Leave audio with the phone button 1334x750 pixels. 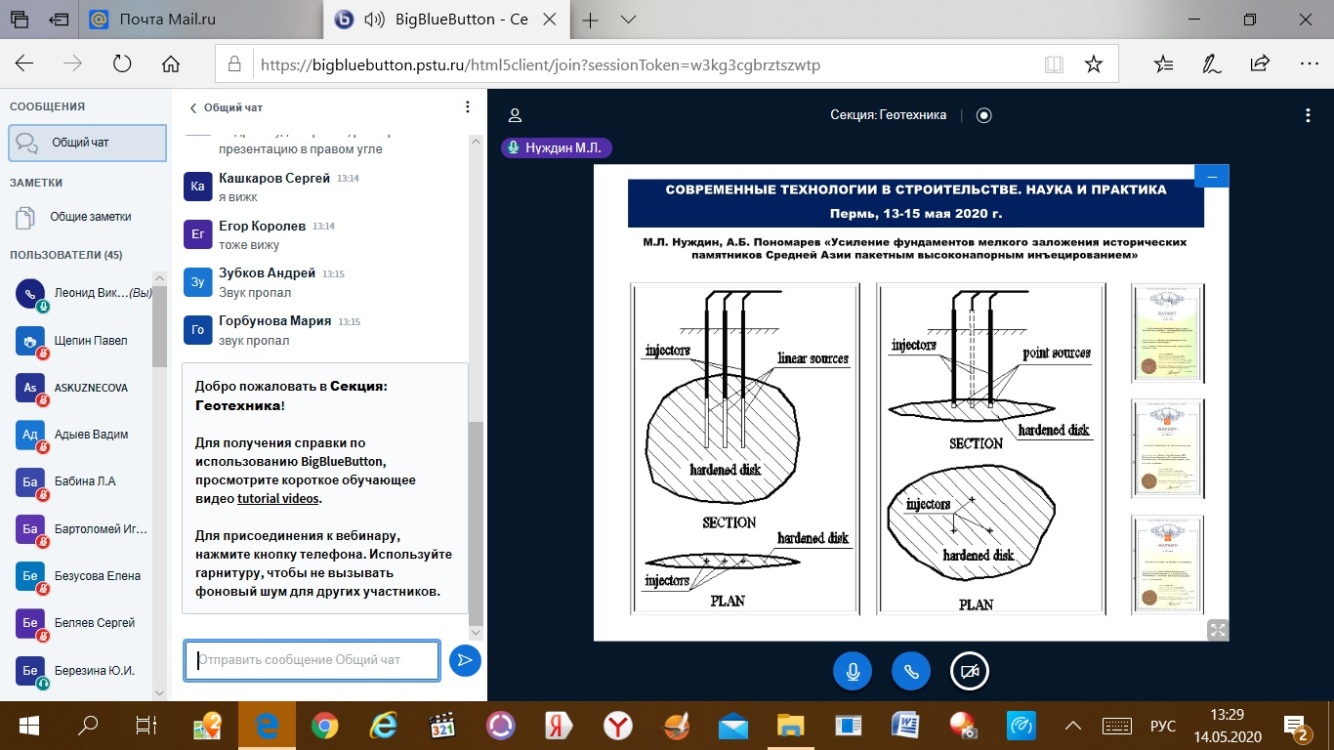[911, 672]
